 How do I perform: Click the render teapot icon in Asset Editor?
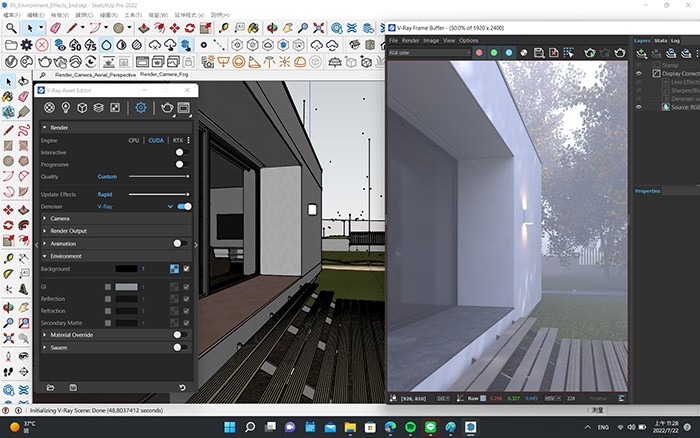click(x=167, y=107)
